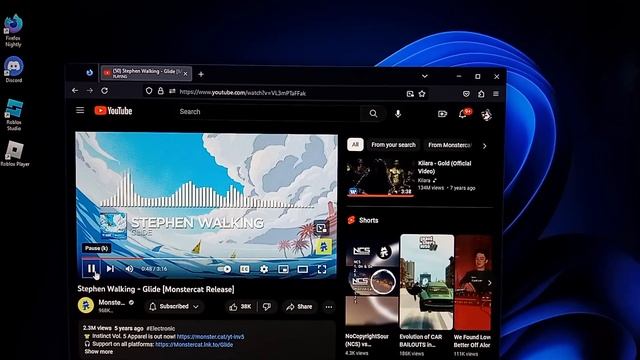640x360 pixels.
Task: Like the video with the 38K button
Action: (240, 307)
